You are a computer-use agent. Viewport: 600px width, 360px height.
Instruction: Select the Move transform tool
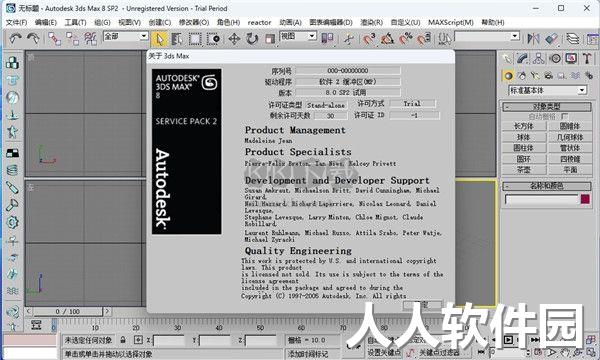point(234,39)
